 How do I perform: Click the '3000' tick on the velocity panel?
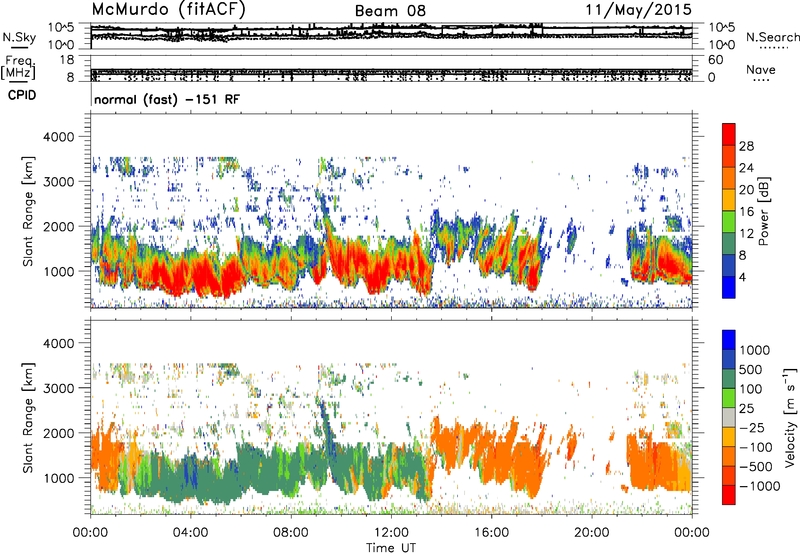[59, 388]
